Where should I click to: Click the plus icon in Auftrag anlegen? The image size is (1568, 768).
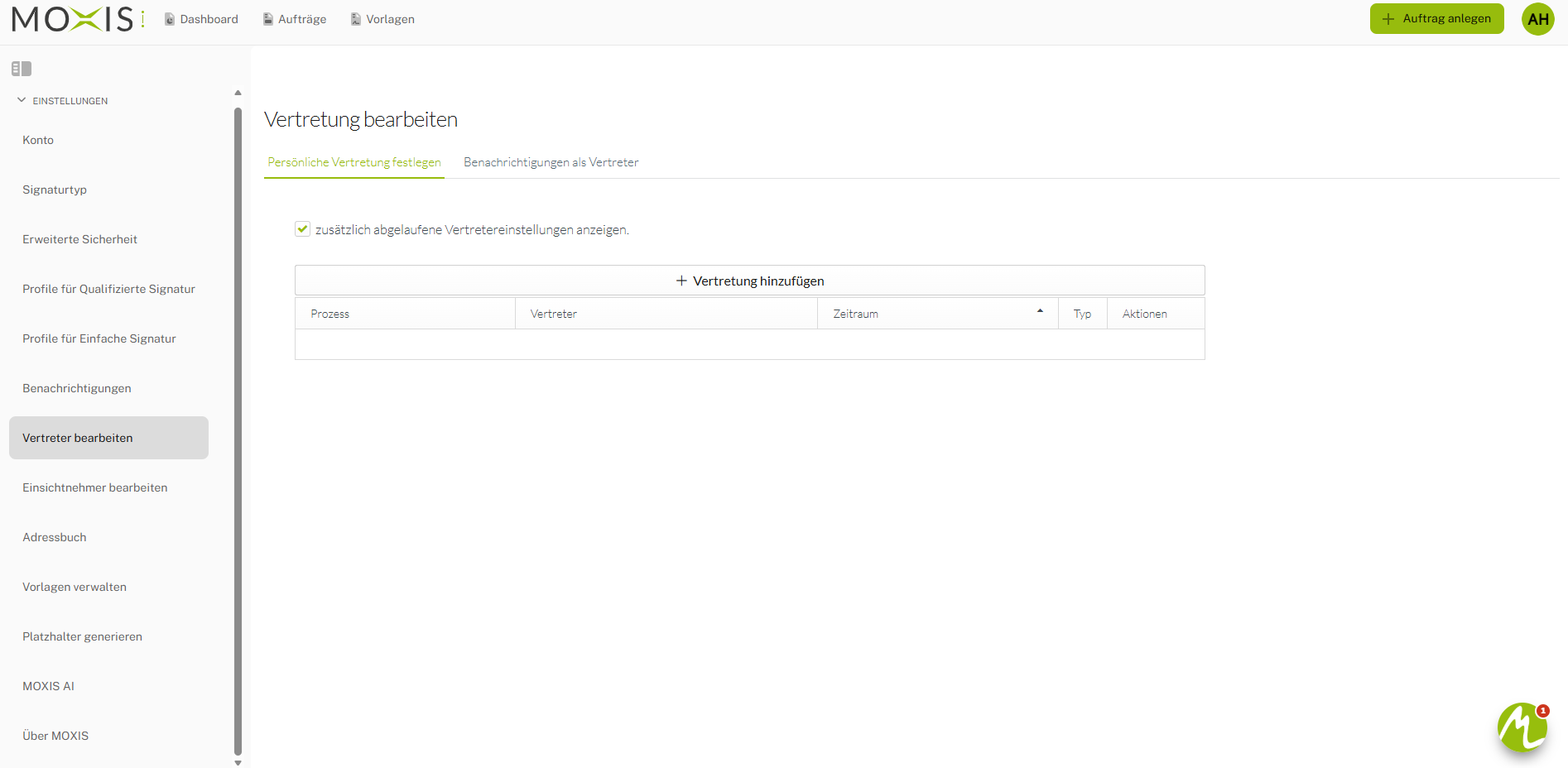point(1388,19)
